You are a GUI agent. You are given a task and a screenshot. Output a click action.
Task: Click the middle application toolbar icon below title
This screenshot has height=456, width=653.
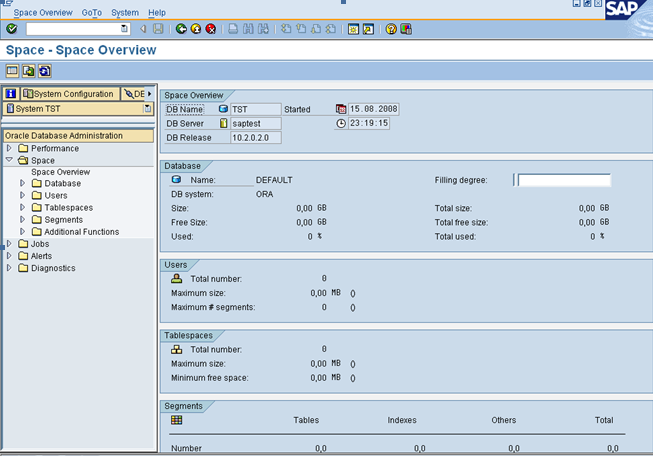28,71
